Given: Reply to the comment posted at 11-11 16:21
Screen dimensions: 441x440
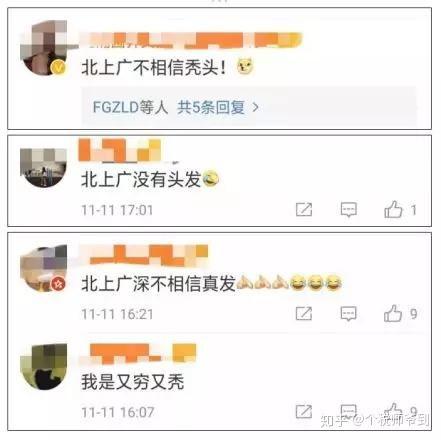Looking at the screenshot, I should coord(349,314).
